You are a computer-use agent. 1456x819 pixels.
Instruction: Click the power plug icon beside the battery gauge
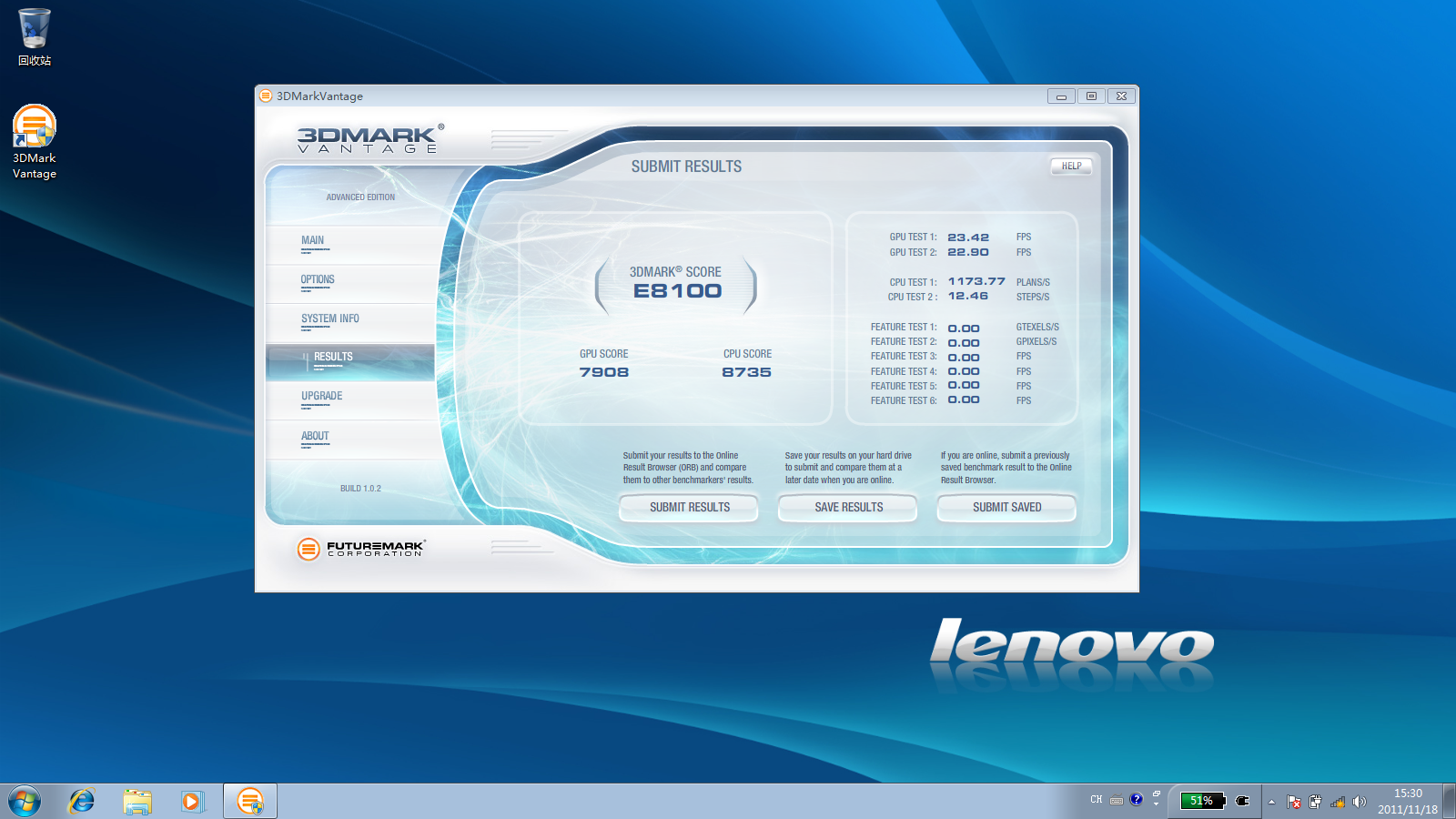[1242, 801]
